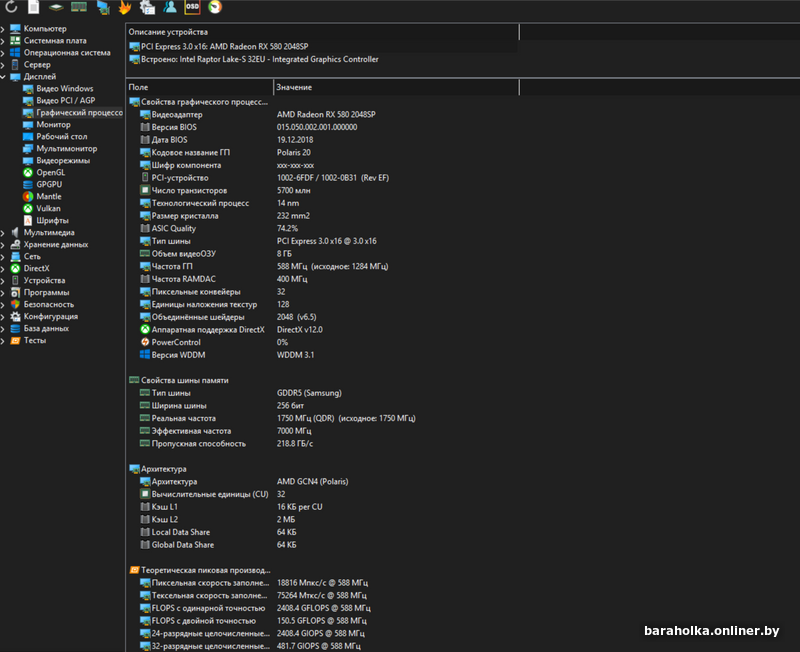Select the FLOPS с двойной точностью row
800x652 pixels.
click(x=322, y=621)
